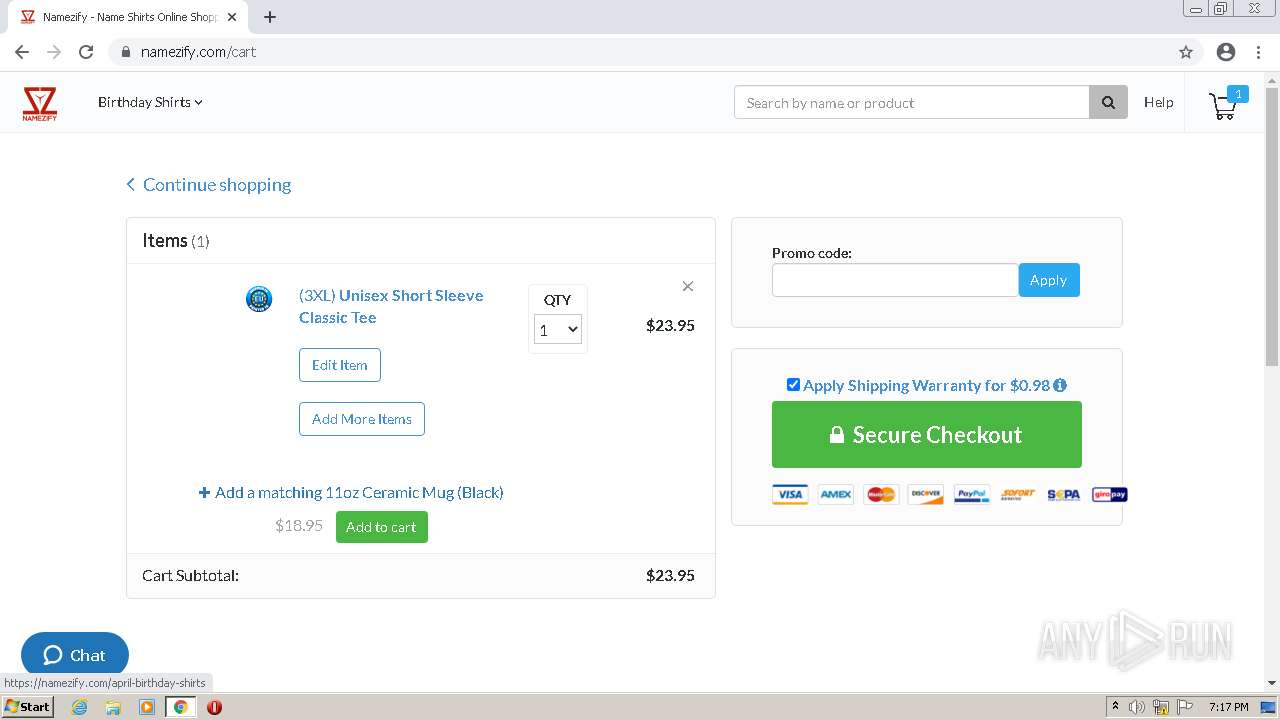
Task: Expand the Birthday Shirts menu
Action: click(x=150, y=102)
